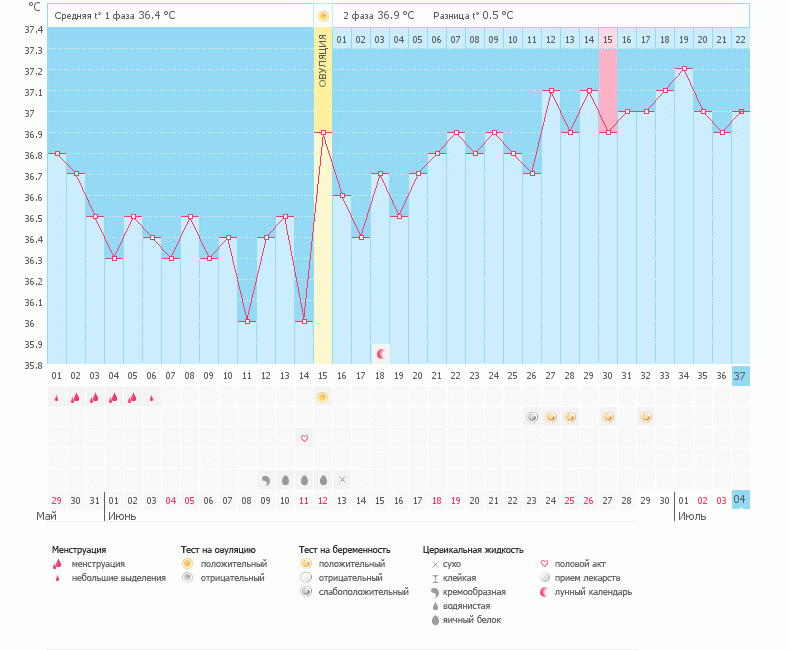This screenshot has height=650, width=788.
Task: Click the yellow ОВУЛЯЦИЯ column label
Action: [x=322, y=62]
